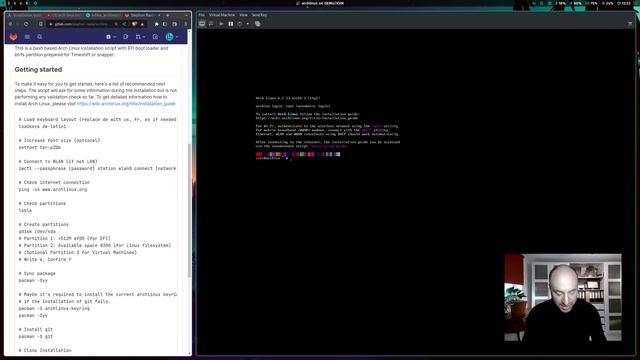Reload the GitLab page
Viewport: 640px width, 360px height.
[26, 24]
